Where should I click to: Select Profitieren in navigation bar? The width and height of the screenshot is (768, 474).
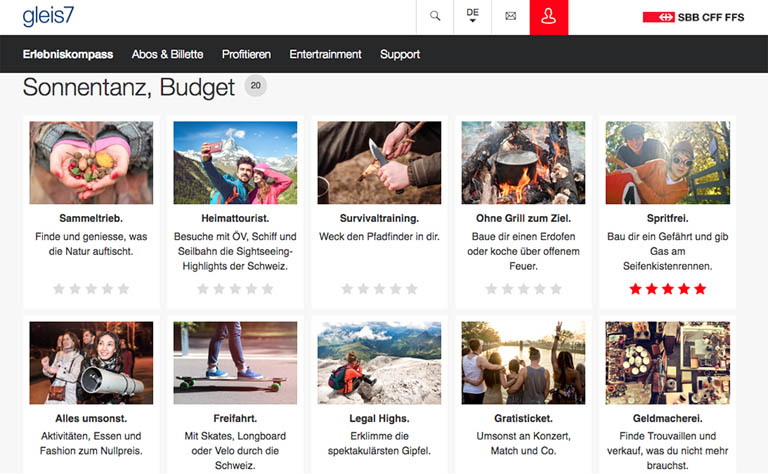(246, 54)
